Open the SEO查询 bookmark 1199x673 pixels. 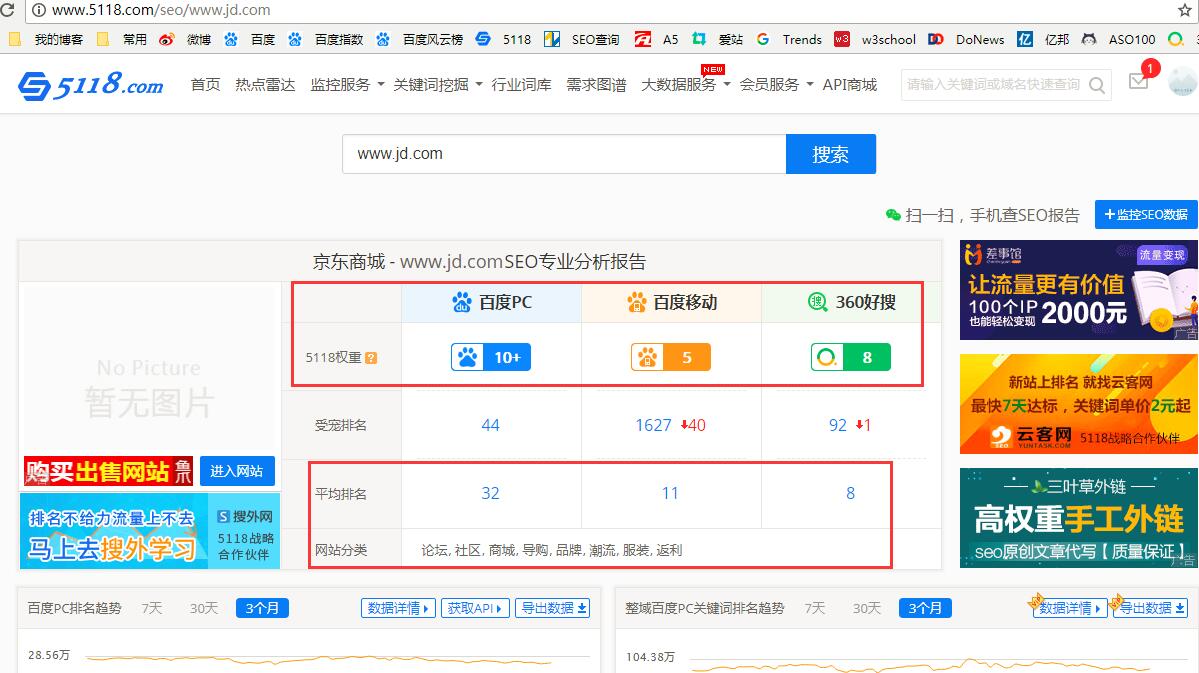(582, 39)
